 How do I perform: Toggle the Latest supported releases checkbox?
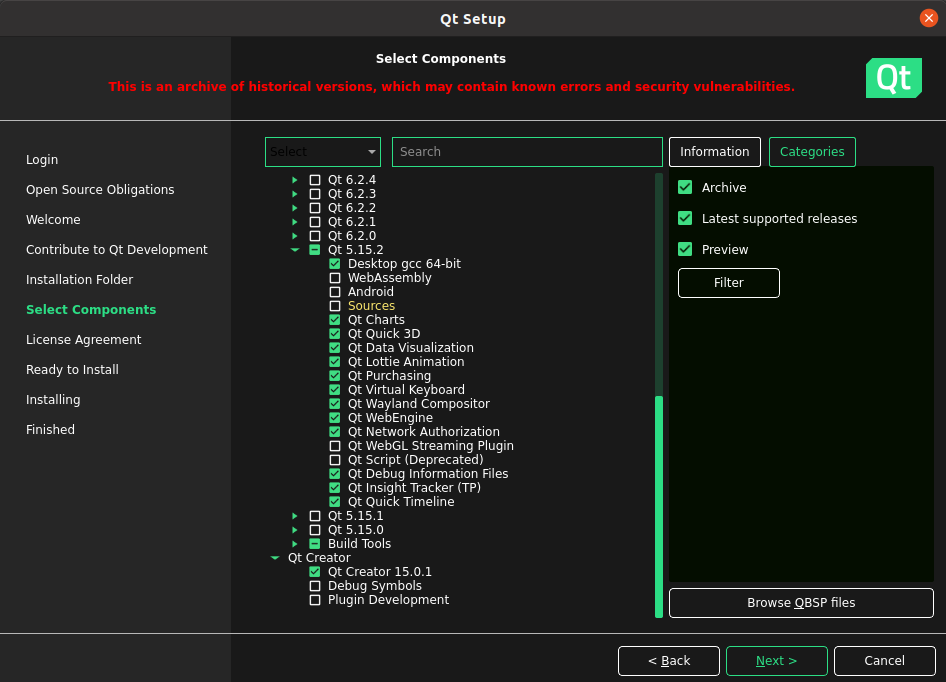click(x=685, y=218)
